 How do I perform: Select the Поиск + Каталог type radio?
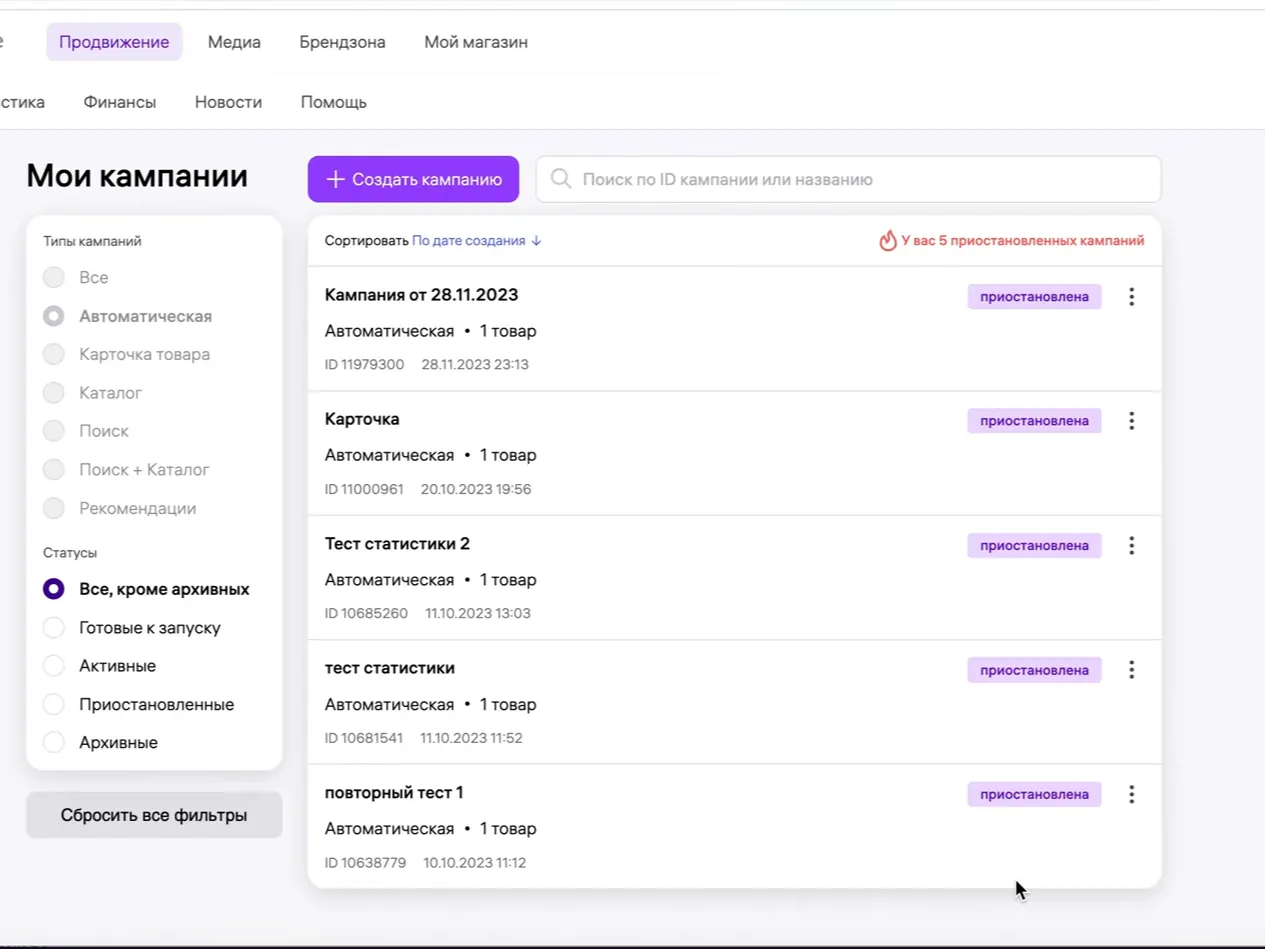click(x=54, y=469)
